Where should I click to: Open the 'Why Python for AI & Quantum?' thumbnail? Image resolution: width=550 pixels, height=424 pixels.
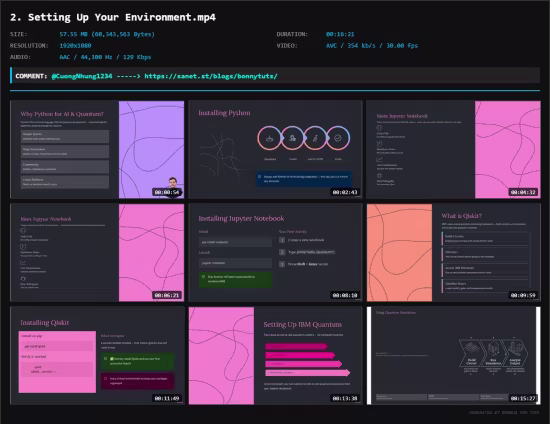pyautogui.click(x=97, y=149)
